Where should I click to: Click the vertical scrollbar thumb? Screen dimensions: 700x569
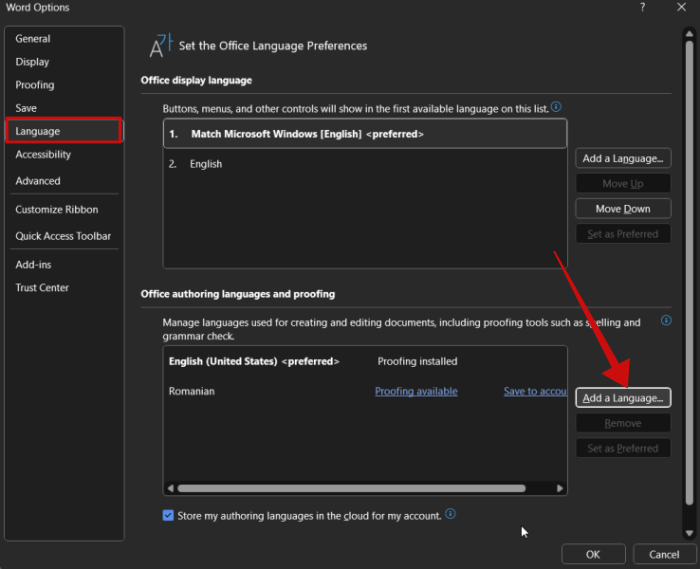(689, 273)
